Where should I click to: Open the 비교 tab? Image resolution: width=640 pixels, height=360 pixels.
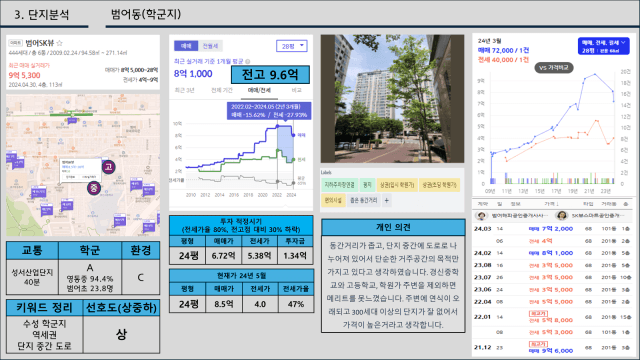296,90
